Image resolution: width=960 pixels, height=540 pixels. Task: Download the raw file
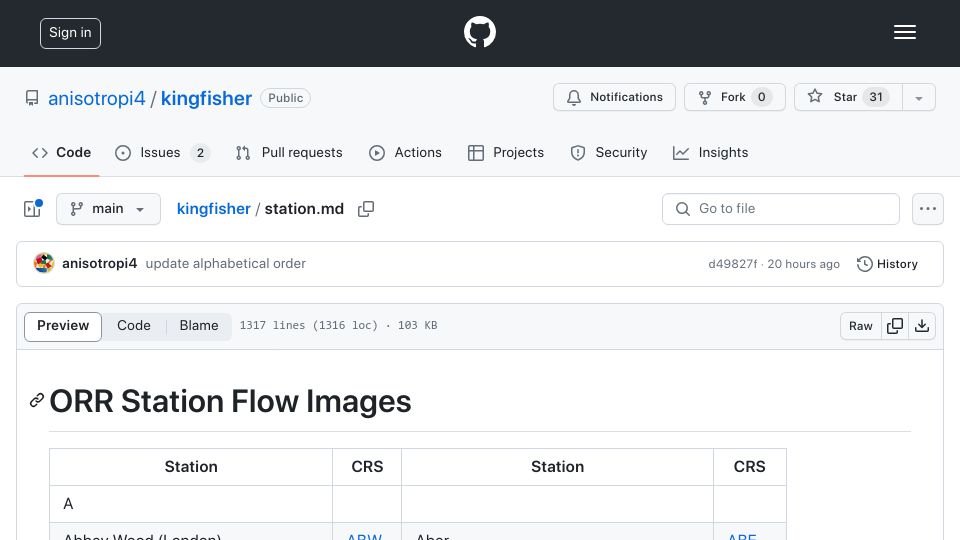coord(921,326)
